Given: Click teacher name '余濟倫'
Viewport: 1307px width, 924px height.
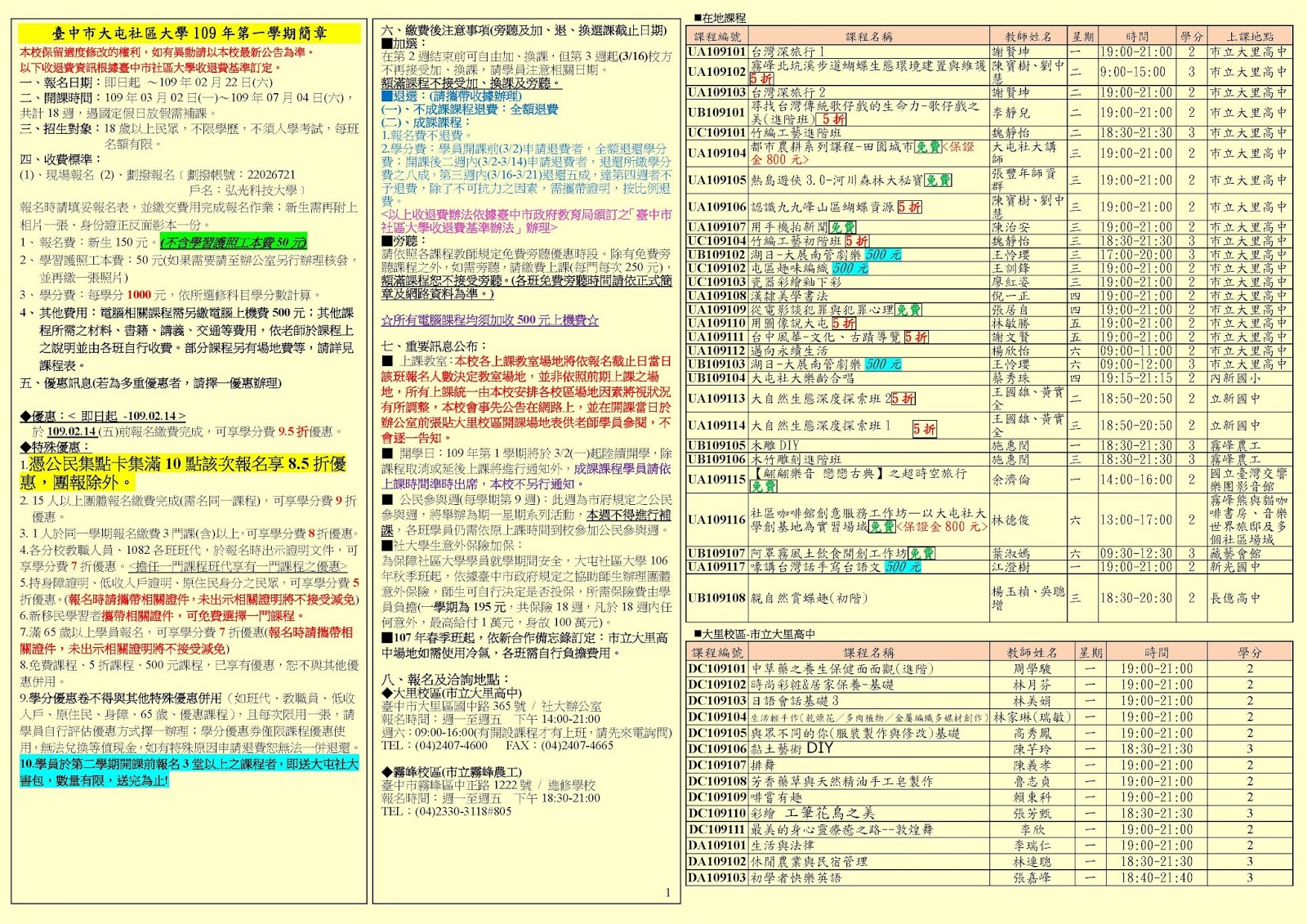Looking at the screenshot, I should [1011, 480].
